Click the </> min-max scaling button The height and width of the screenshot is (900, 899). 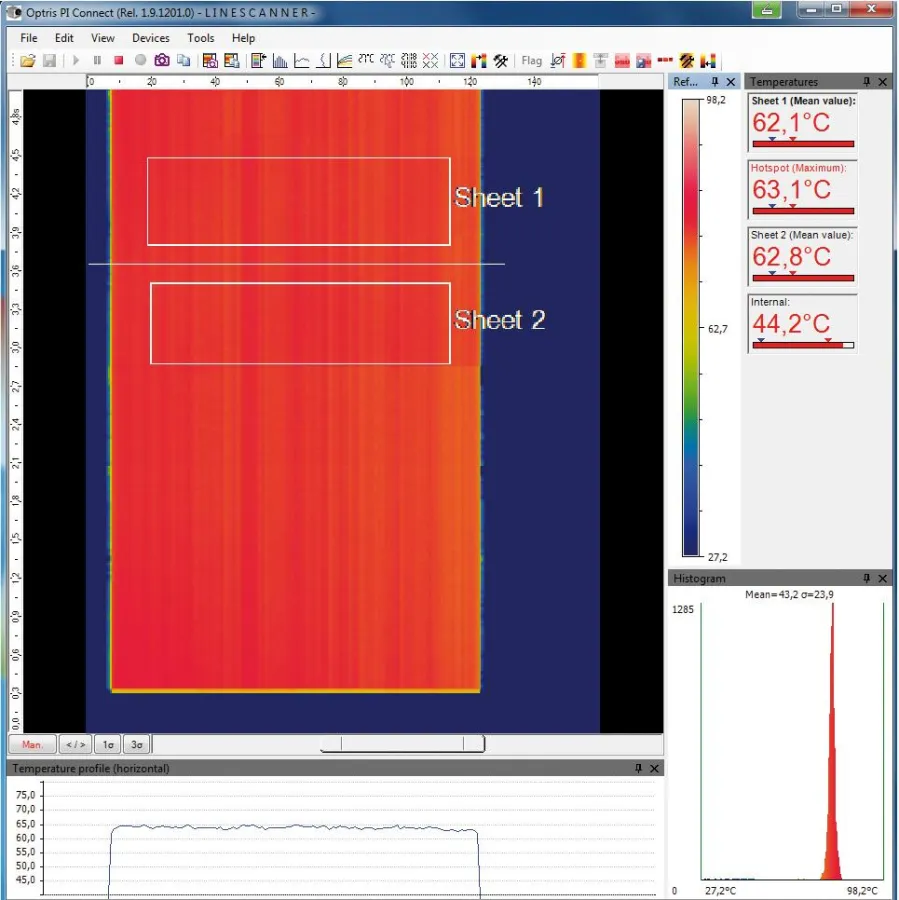point(75,744)
